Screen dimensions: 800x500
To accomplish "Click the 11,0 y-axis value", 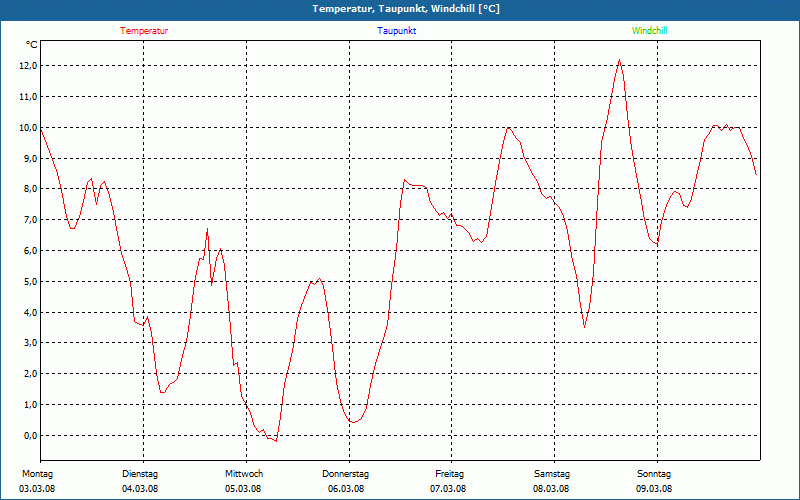I will coord(28,96).
